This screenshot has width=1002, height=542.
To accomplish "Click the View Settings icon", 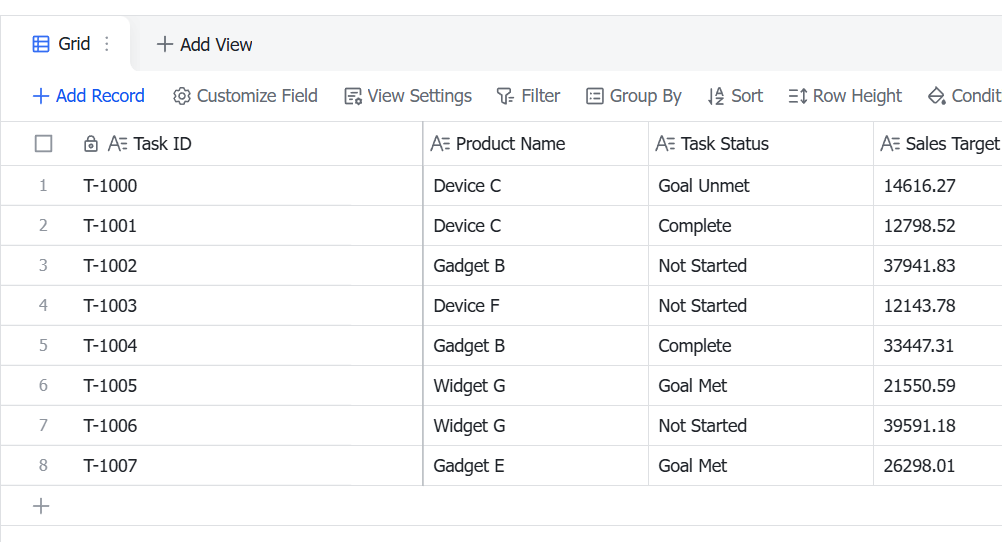I will 353,96.
